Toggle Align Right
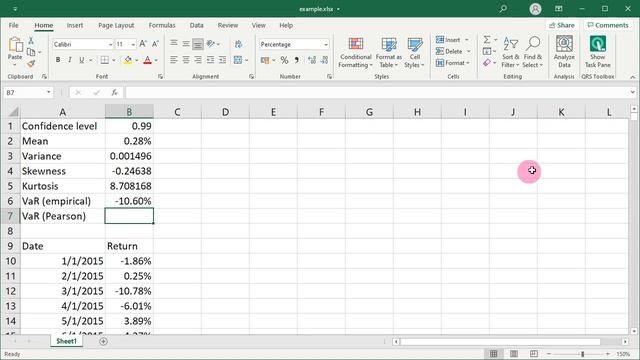The height and width of the screenshot is (360, 640). click(198, 60)
